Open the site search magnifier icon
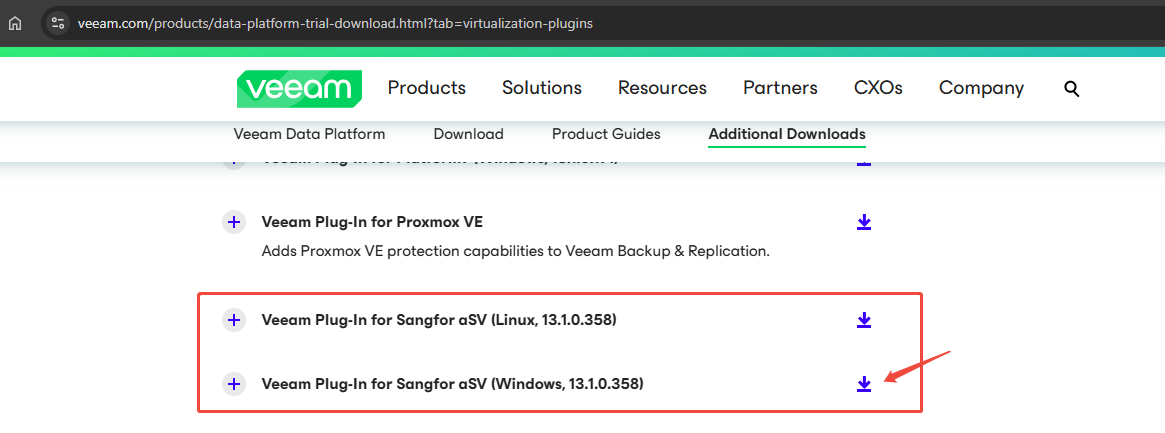Image resolution: width=1165 pixels, height=433 pixels. (x=1071, y=88)
